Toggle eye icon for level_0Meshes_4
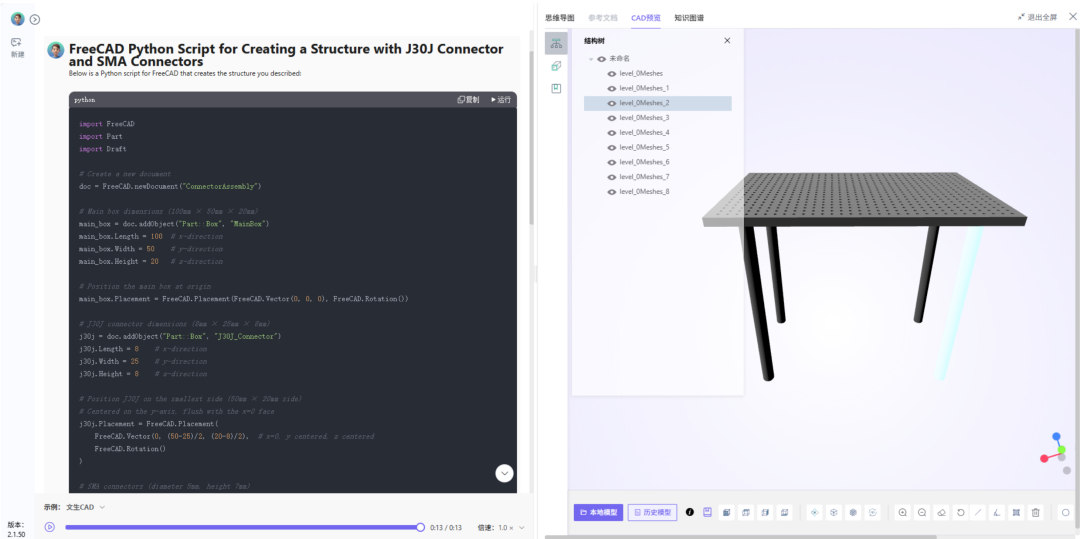Screen dimensions: 1080x539 pos(611,132)
